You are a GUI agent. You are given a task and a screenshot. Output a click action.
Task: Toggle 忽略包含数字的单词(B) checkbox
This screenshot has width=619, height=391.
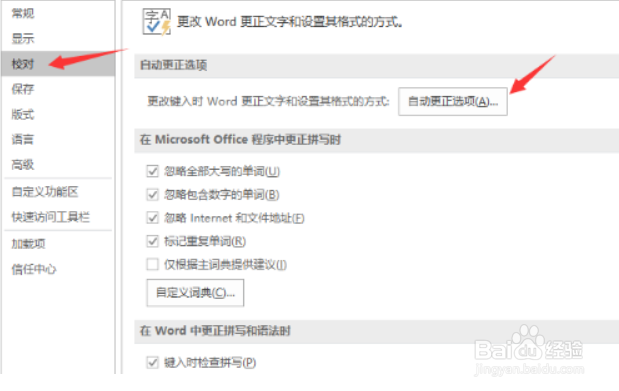152,194
